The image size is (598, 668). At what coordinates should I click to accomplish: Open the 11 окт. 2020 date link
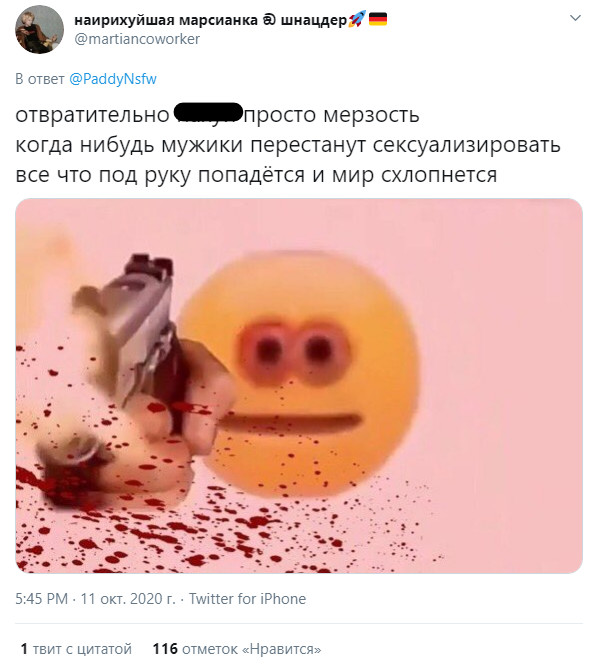pos(128,599)
